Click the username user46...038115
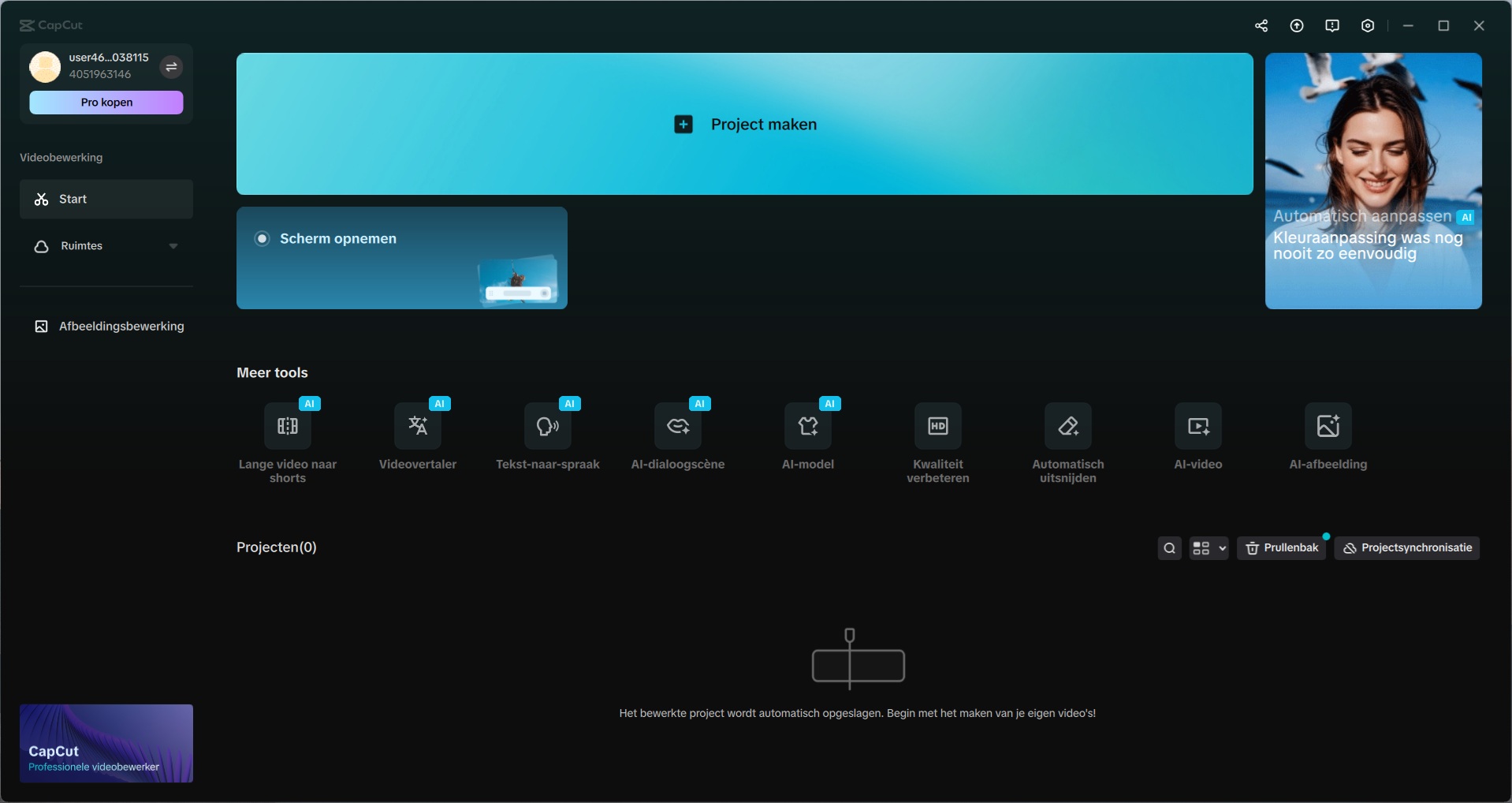Screen dimensions: 1512x803 tap(109, 58)
